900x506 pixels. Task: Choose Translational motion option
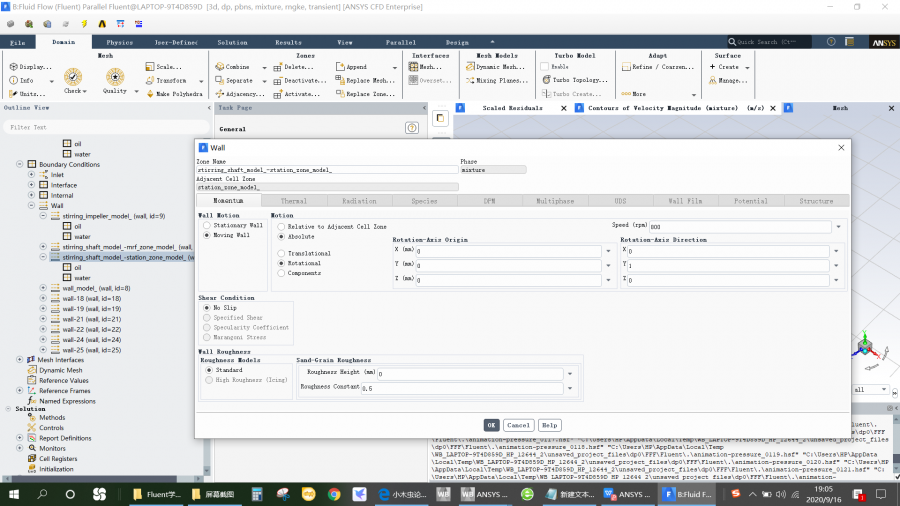point(281,253)
